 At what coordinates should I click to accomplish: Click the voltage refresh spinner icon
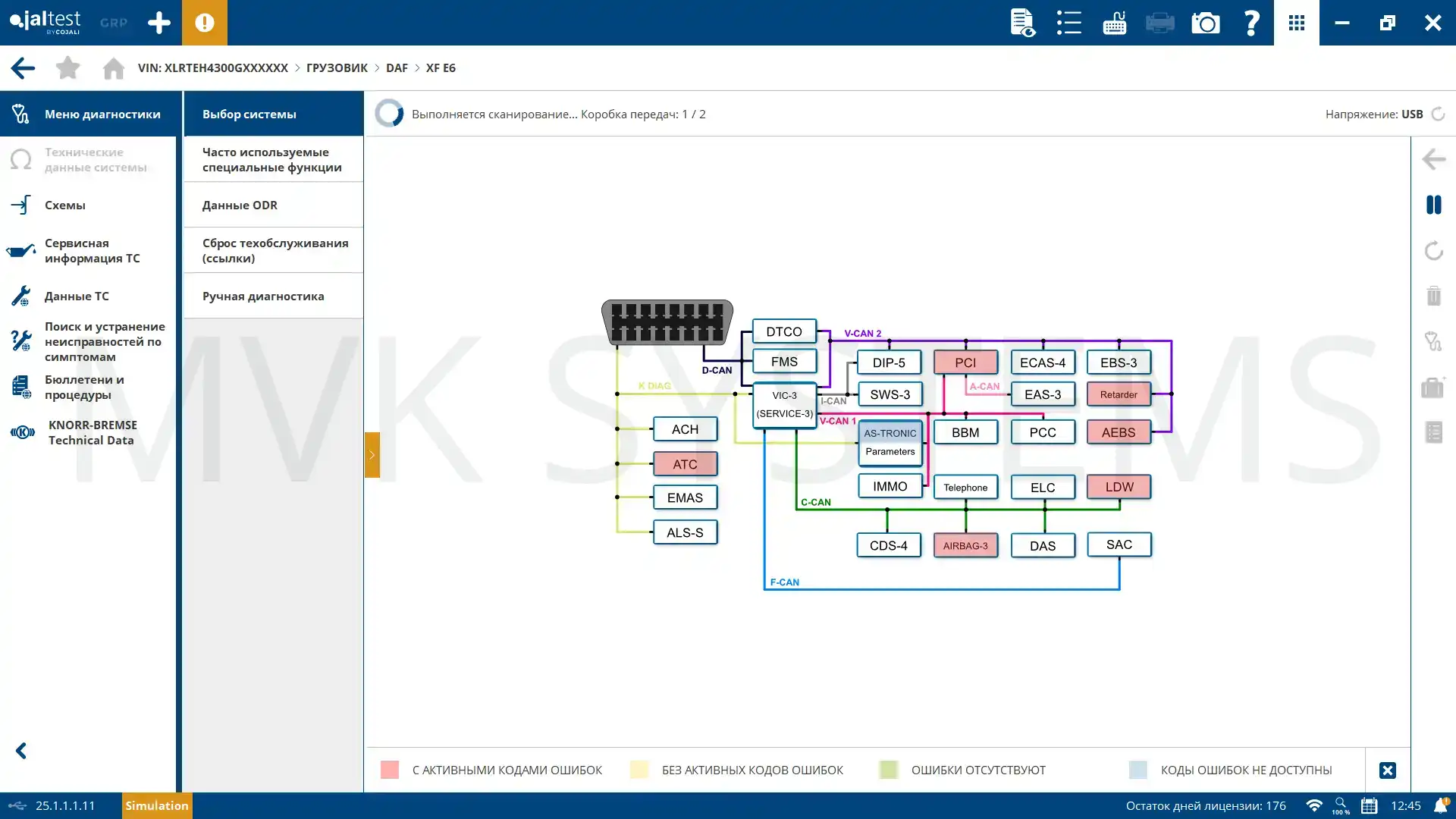click(x=1438, y=114)
